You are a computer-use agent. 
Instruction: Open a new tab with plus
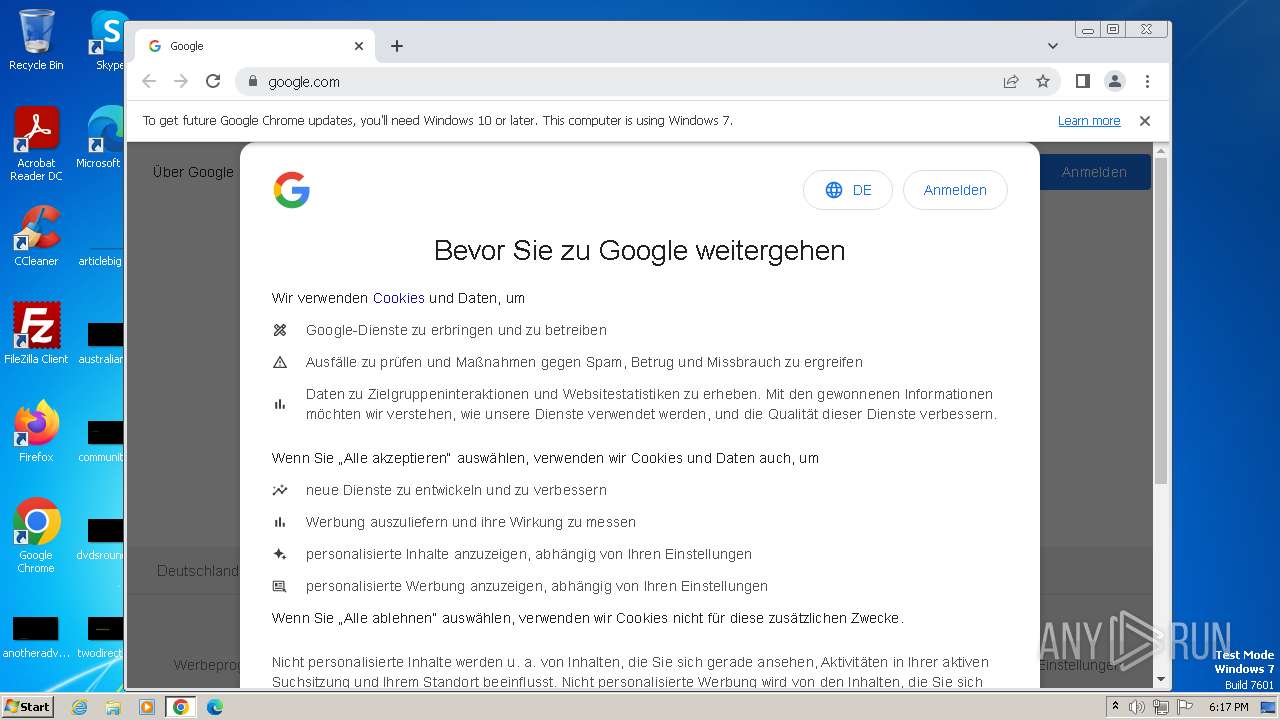point(397,46)
